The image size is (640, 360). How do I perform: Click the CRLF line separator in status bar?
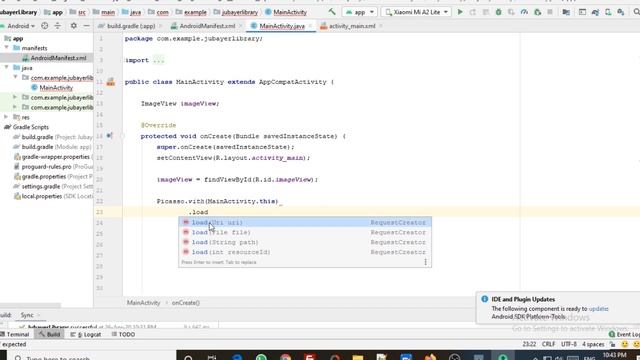[548, 344]
